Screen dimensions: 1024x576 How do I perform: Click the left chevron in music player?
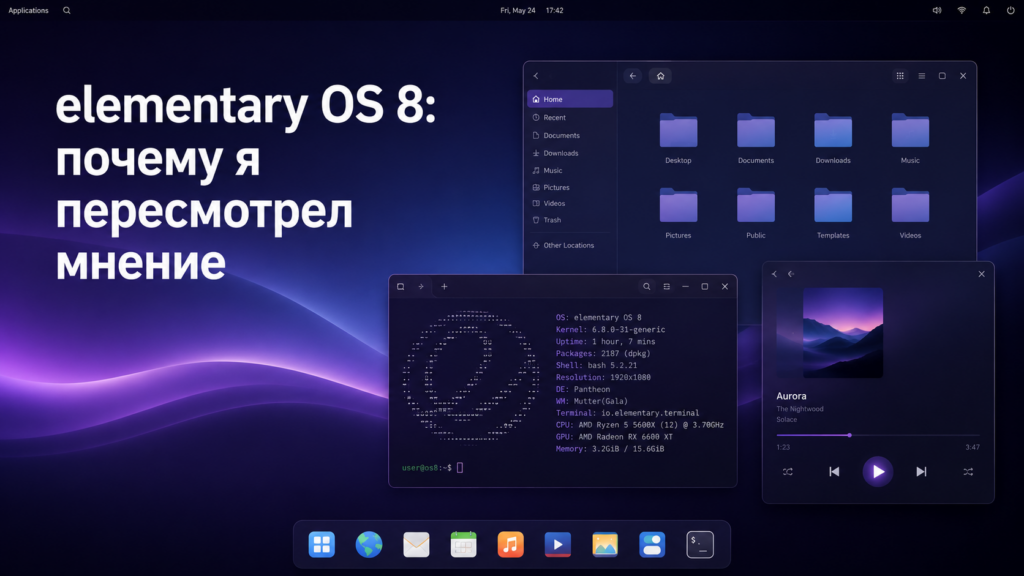coord(775,274)
